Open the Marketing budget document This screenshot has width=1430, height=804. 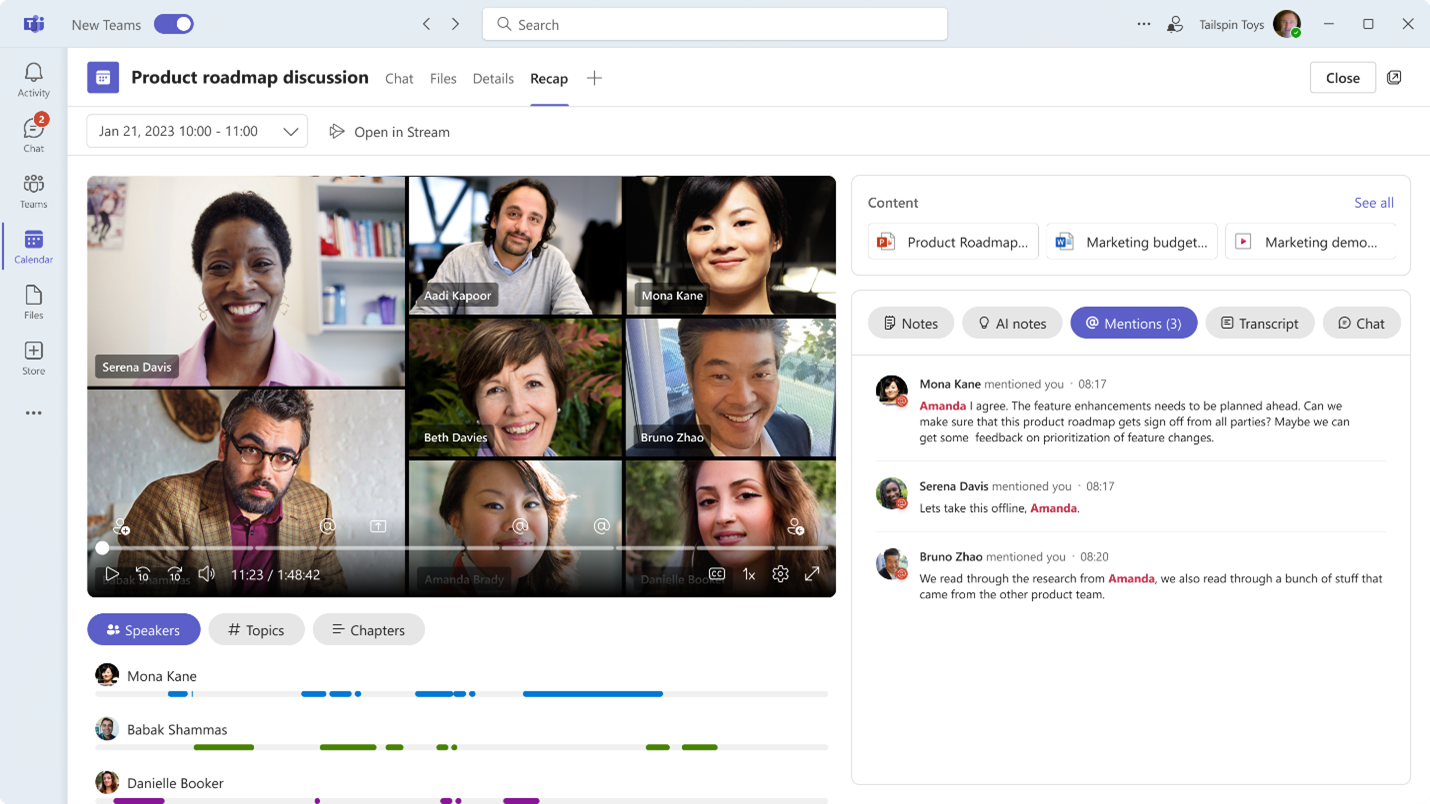point(1131,241)
